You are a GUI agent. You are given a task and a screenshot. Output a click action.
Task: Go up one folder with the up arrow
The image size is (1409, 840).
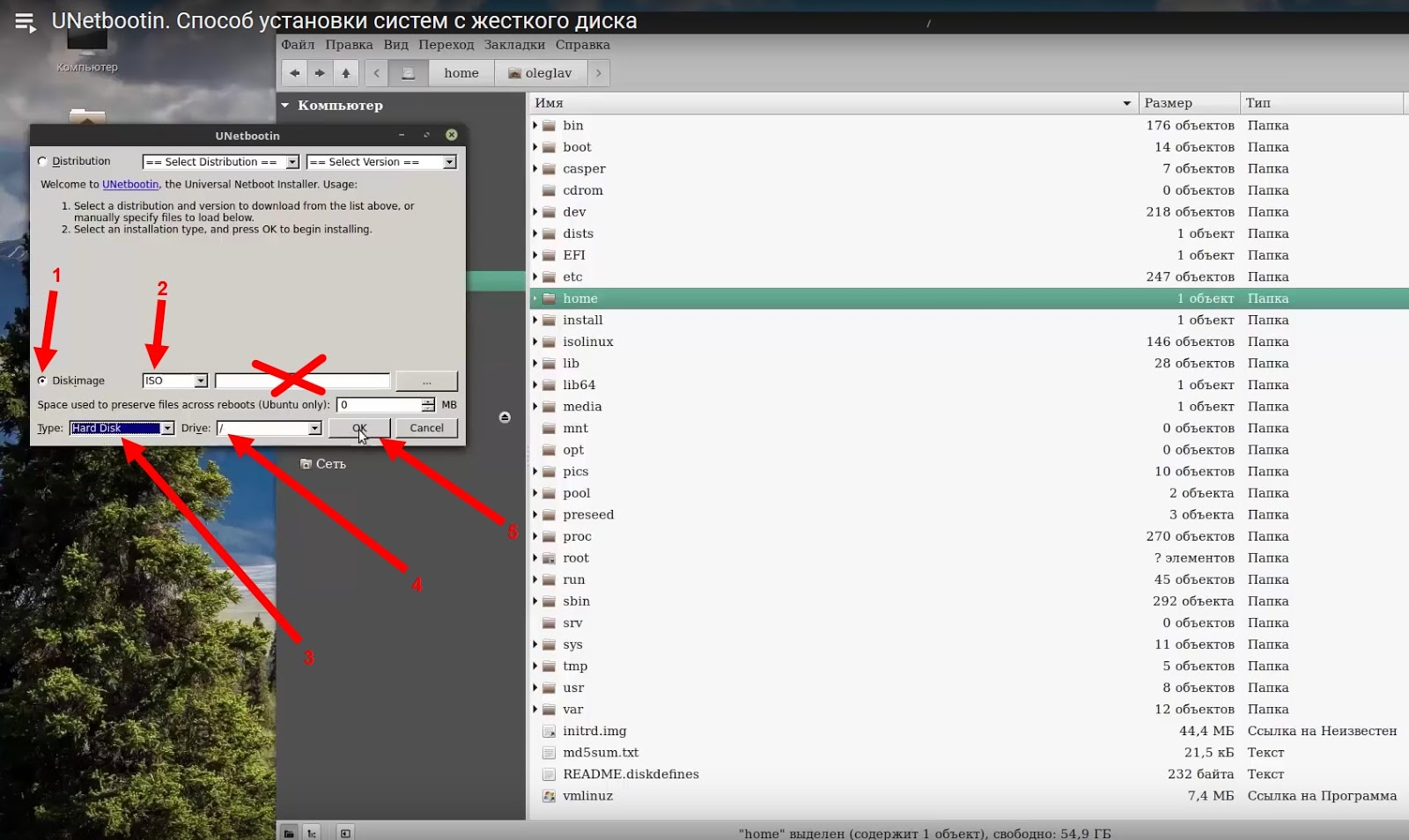(x=346, y=73)
